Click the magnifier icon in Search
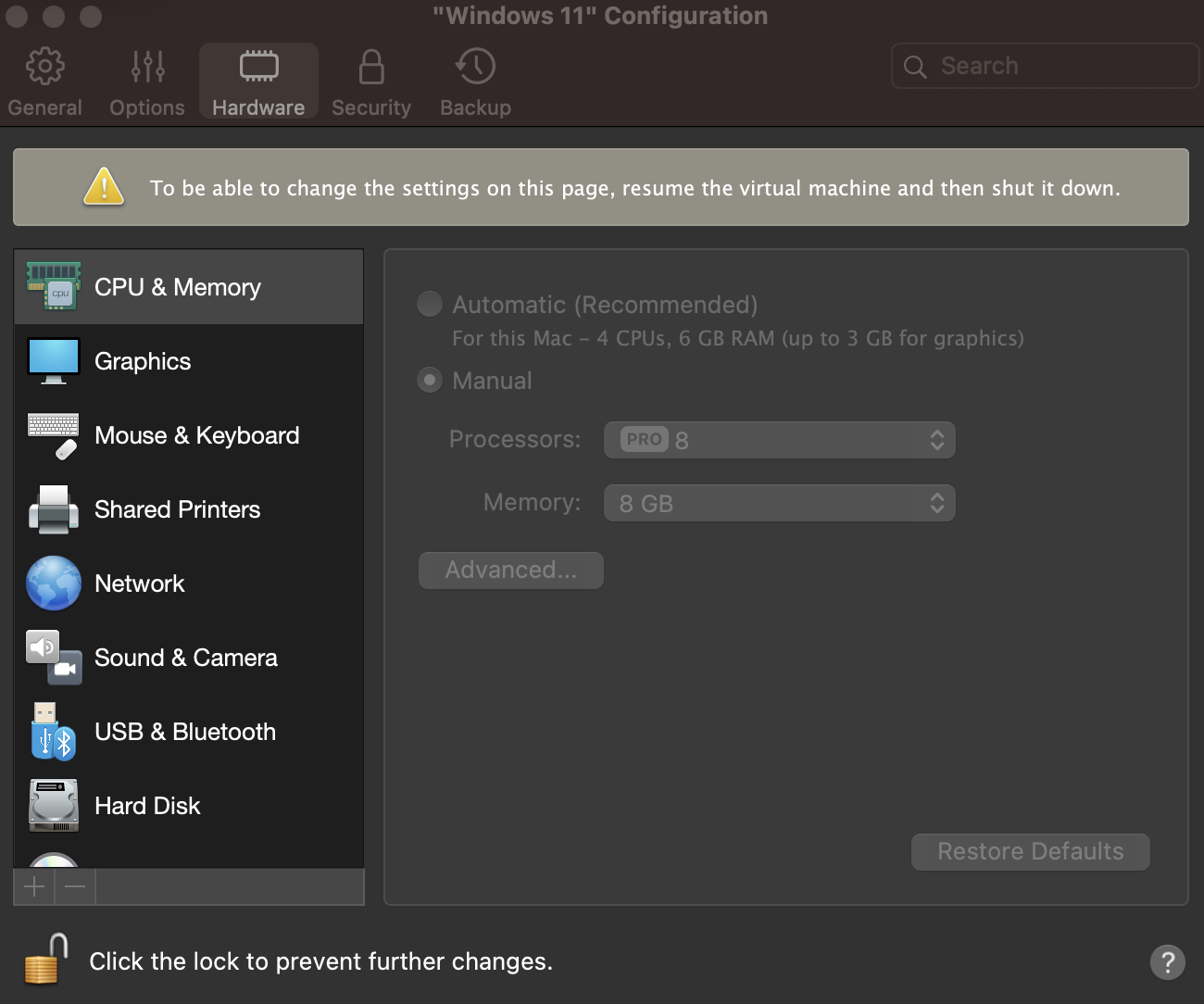 [x=915, y=67]
